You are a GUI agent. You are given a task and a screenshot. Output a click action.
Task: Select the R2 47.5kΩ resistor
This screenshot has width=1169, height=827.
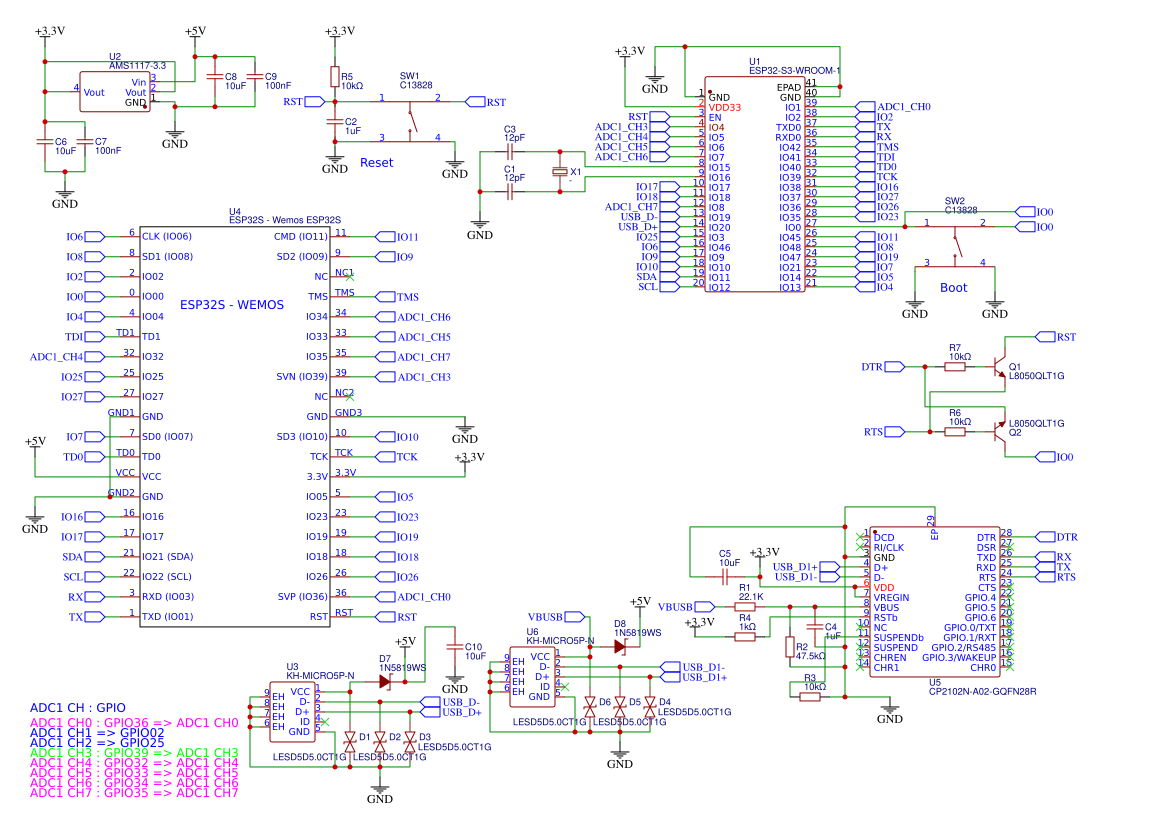click(790, 647)
